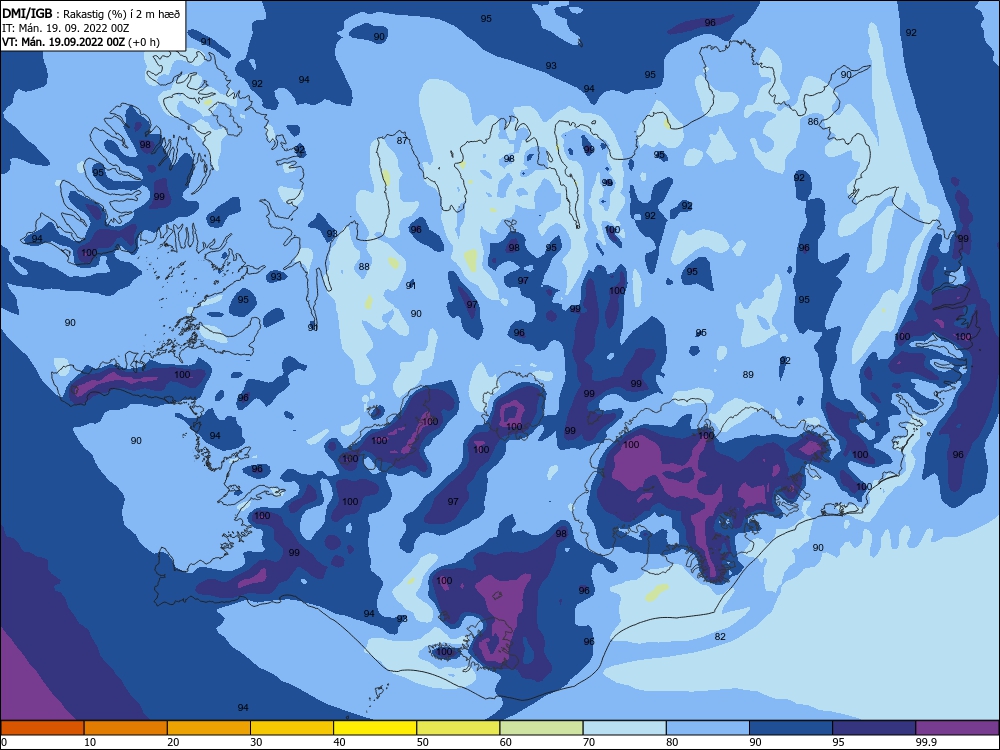The width and height of the screenshot is (1000, 750).
Task: Click the pale yellow 50–60 legend swatch
Action: click(458, 728)
